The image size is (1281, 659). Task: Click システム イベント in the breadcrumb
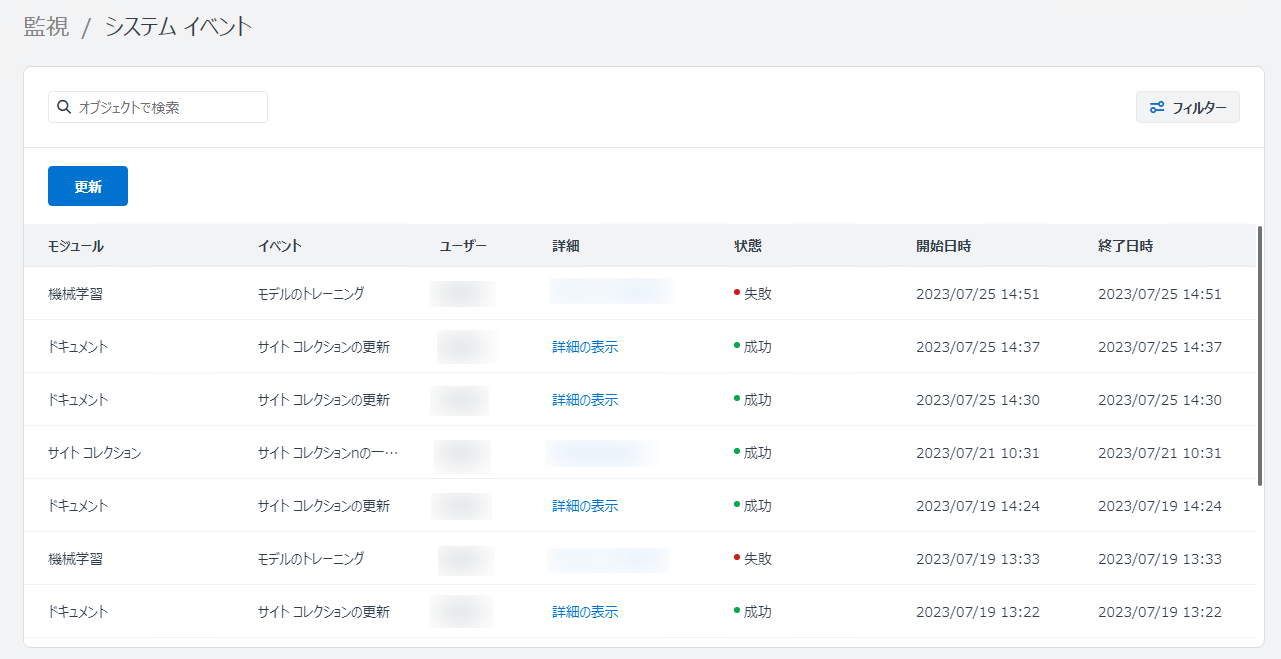pos(178,27)
